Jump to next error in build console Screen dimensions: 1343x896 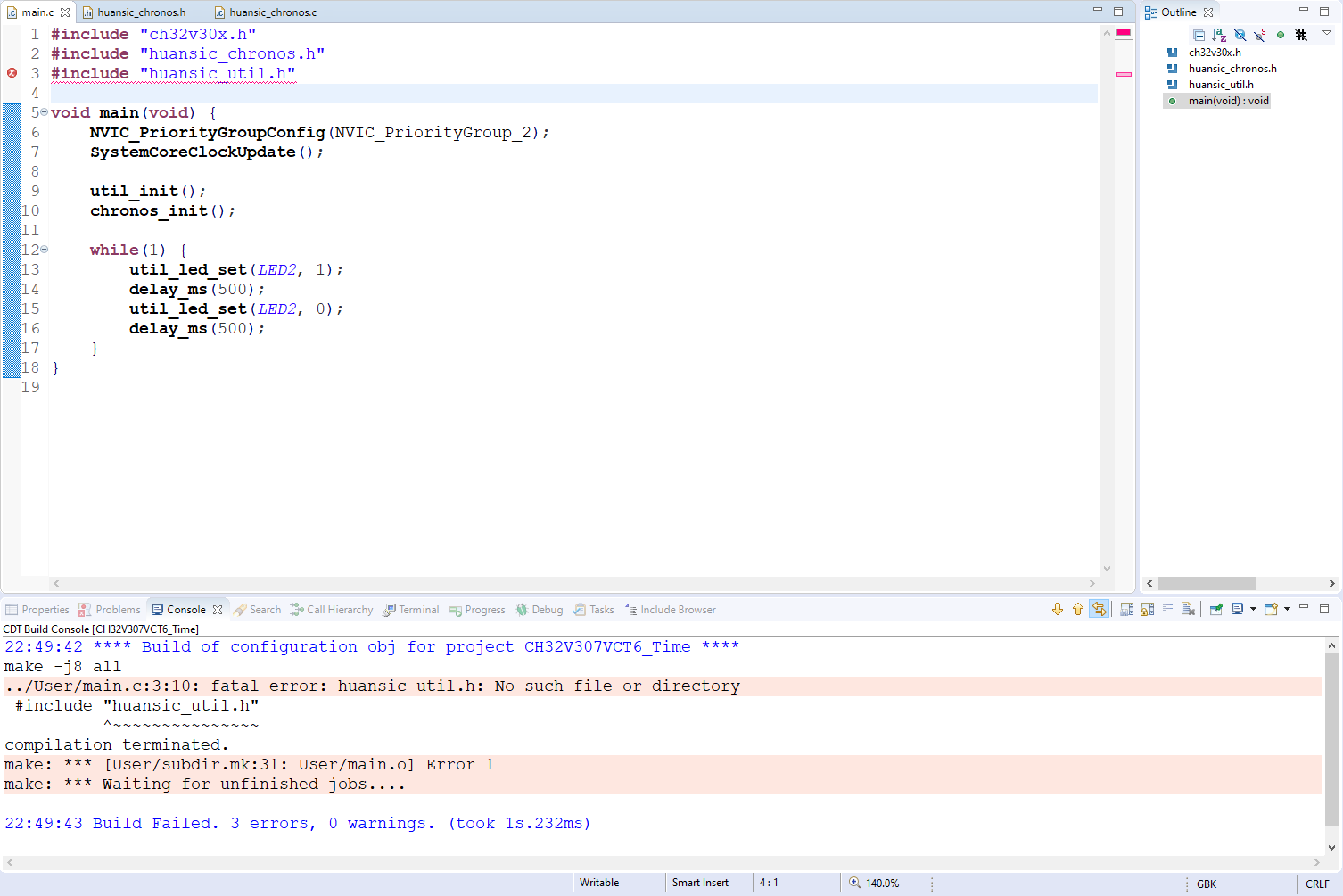(1058, 609)
